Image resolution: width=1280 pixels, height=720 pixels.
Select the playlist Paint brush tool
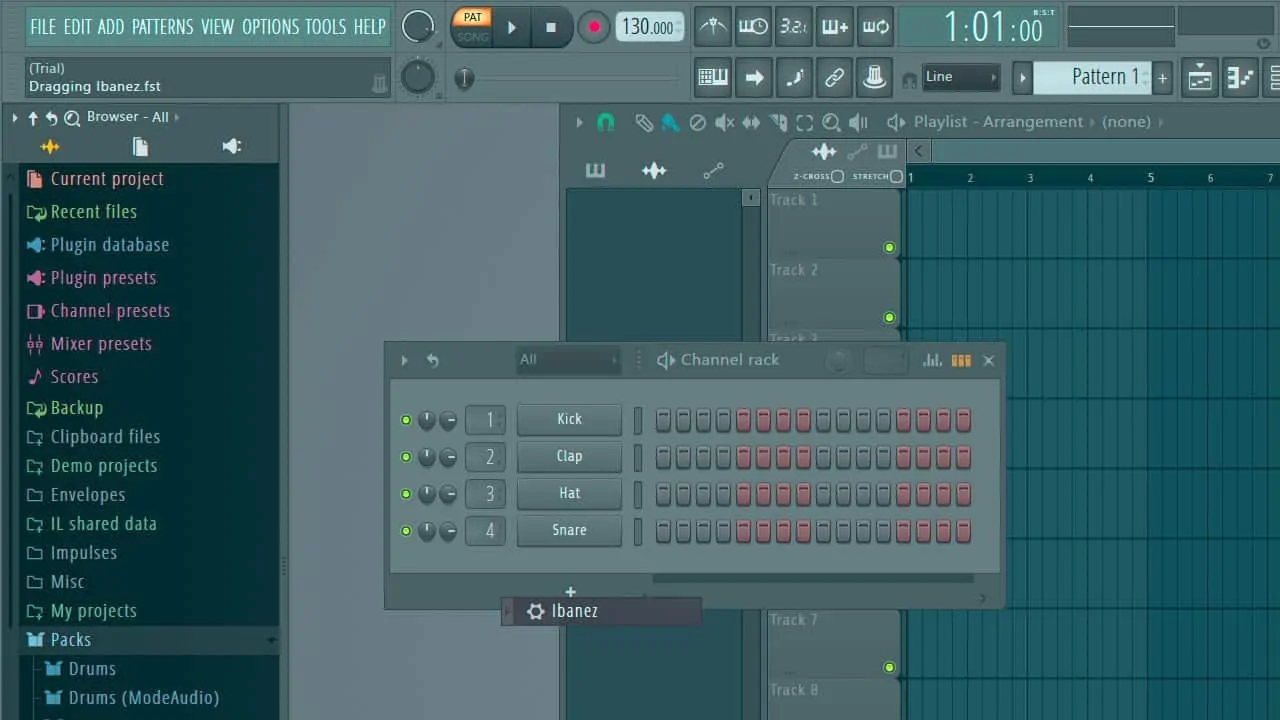tap(670, 122)
